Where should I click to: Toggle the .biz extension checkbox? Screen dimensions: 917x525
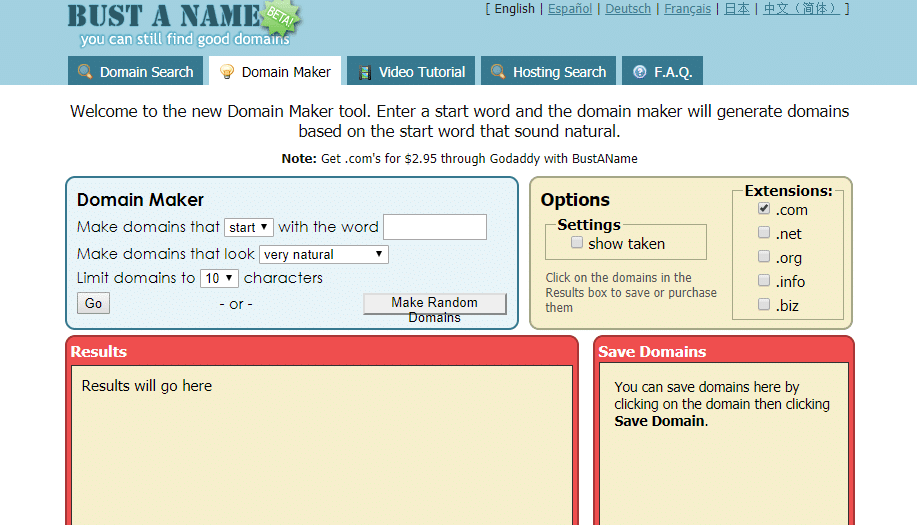coord(764,304)
